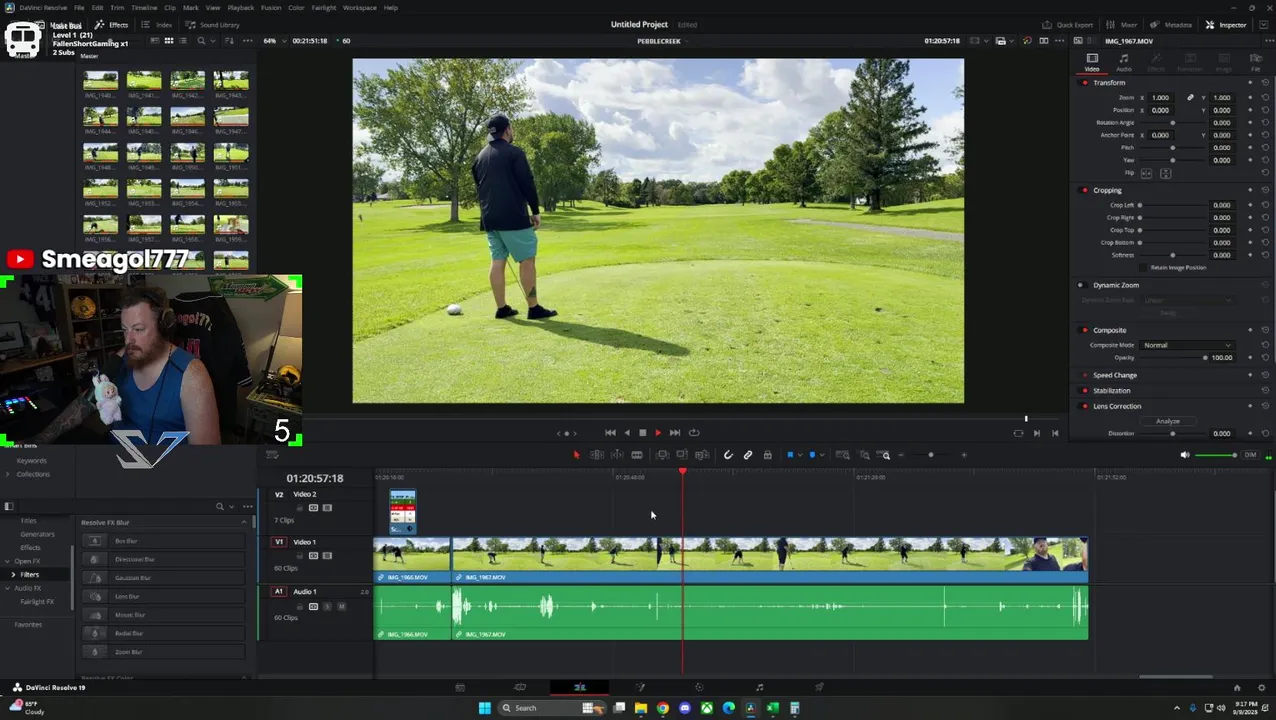The height and width of the screenshot is (720, 1276).
Task: Lock the Video 1 track
Action: click(x=299, y=556)
